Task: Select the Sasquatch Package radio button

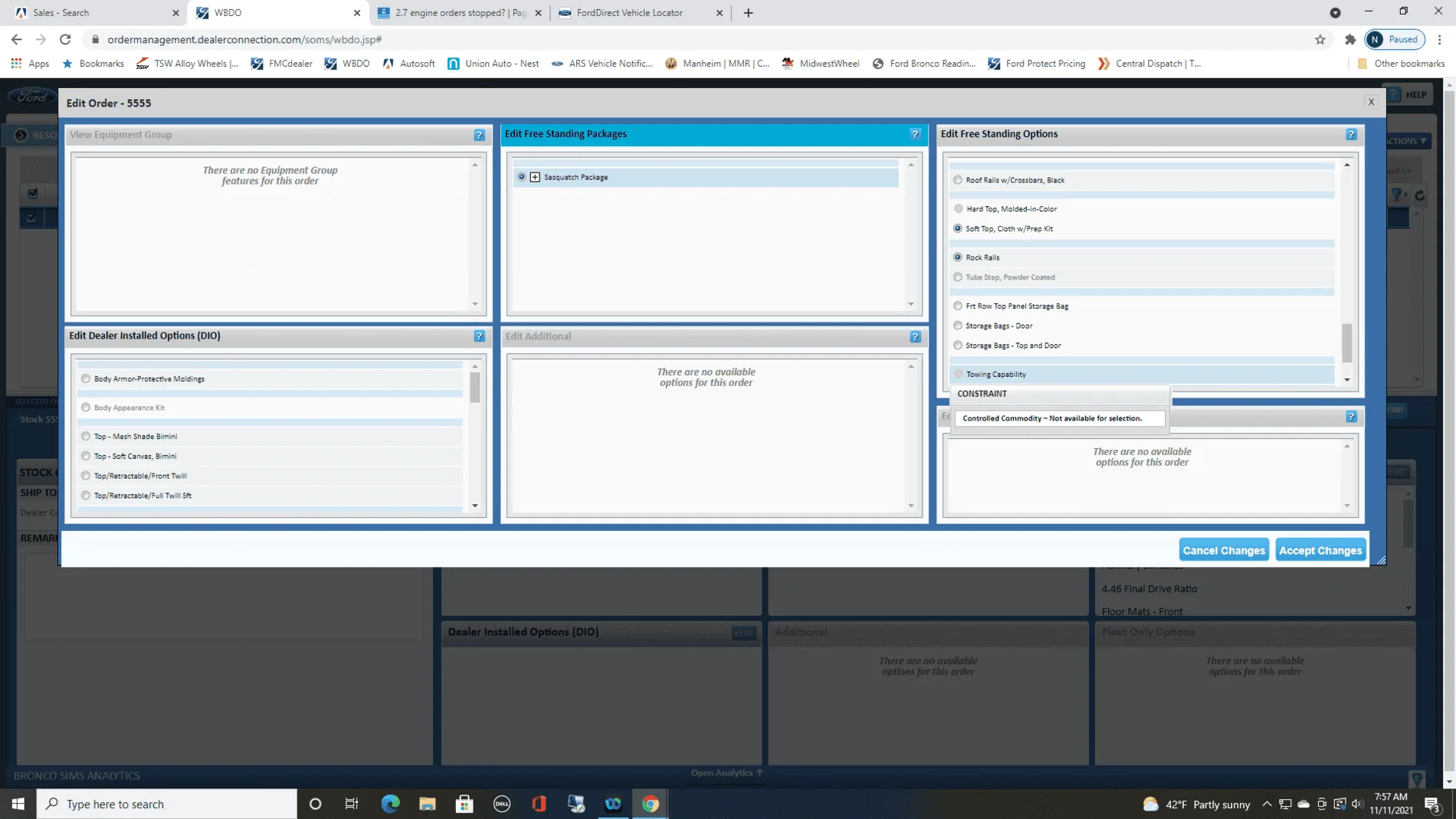Action: coord(522,177)
